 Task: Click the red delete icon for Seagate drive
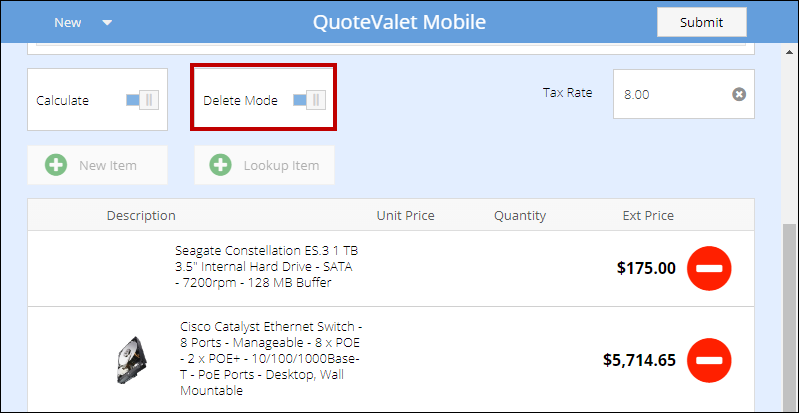click(709, 268)
